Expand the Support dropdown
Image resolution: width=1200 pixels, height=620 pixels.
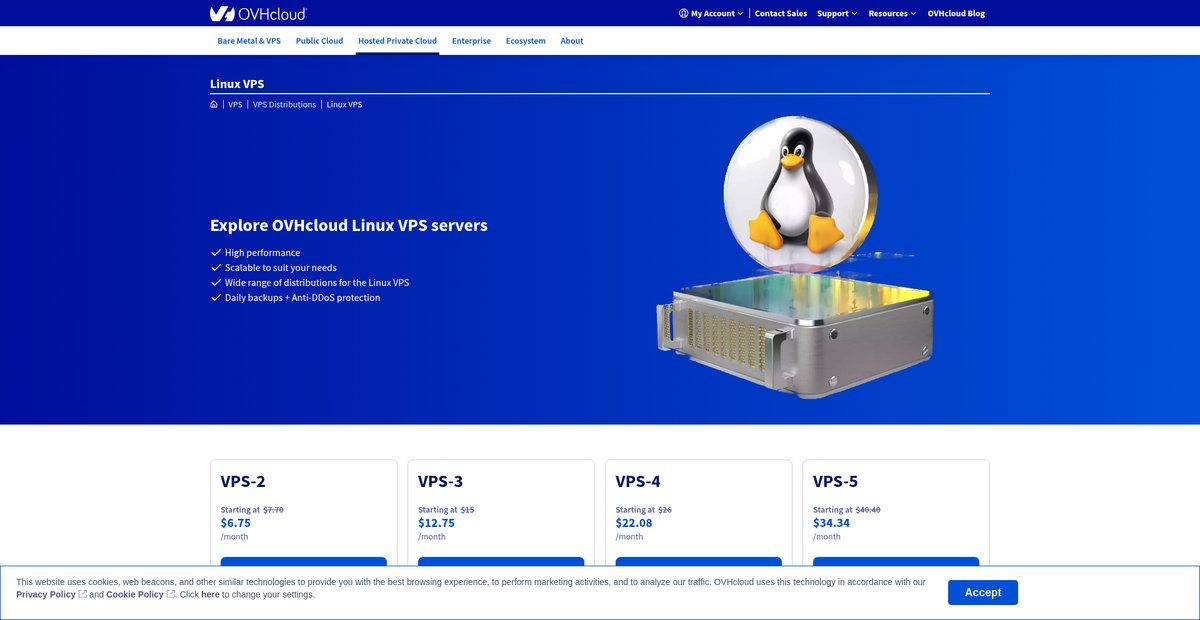tap(837, 13)
